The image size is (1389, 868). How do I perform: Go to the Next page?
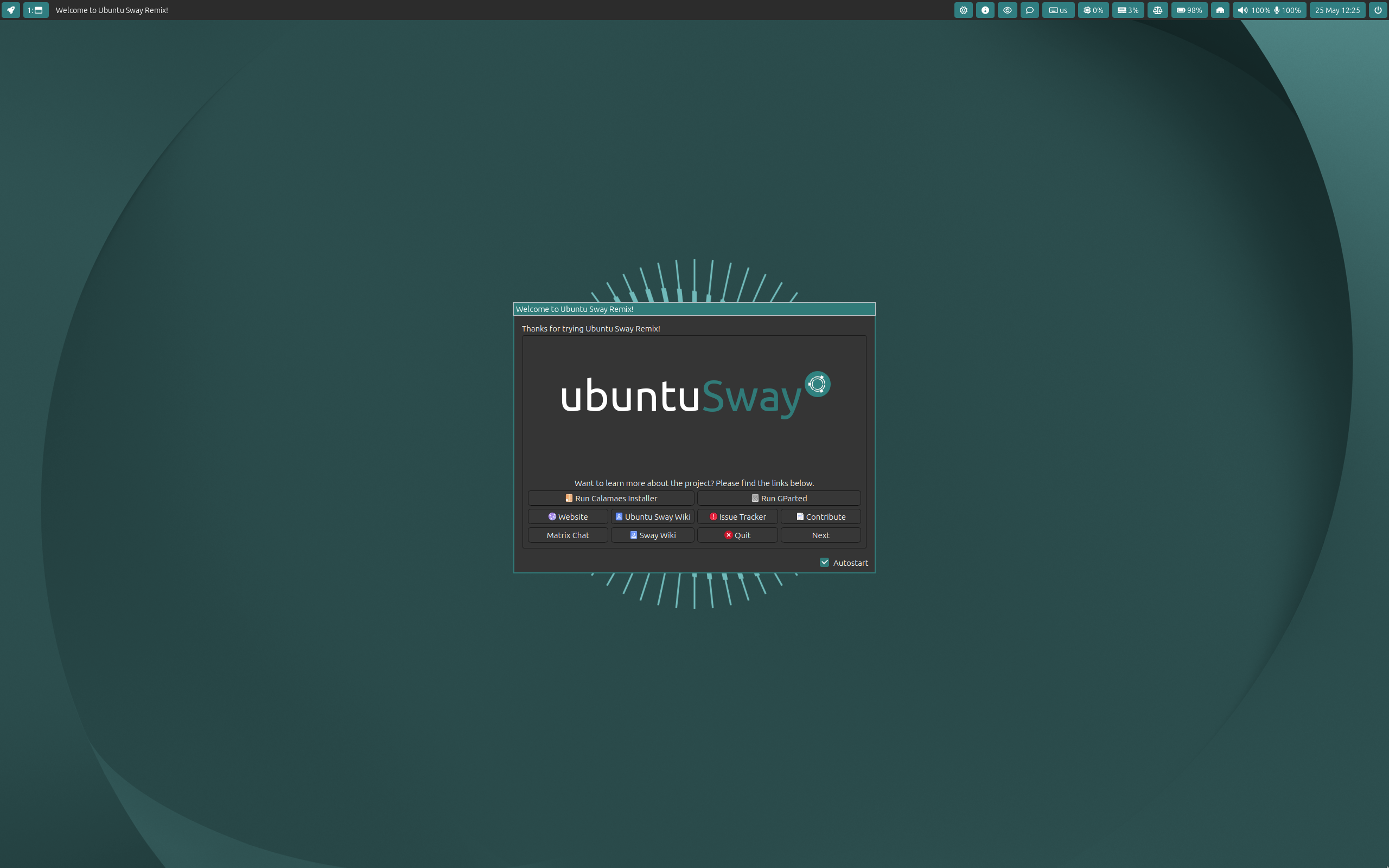(x=821, y=535)
